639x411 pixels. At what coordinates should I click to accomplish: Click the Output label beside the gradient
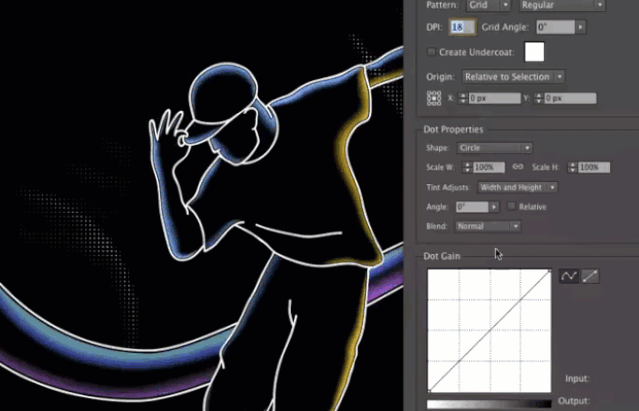pos(574,401)
